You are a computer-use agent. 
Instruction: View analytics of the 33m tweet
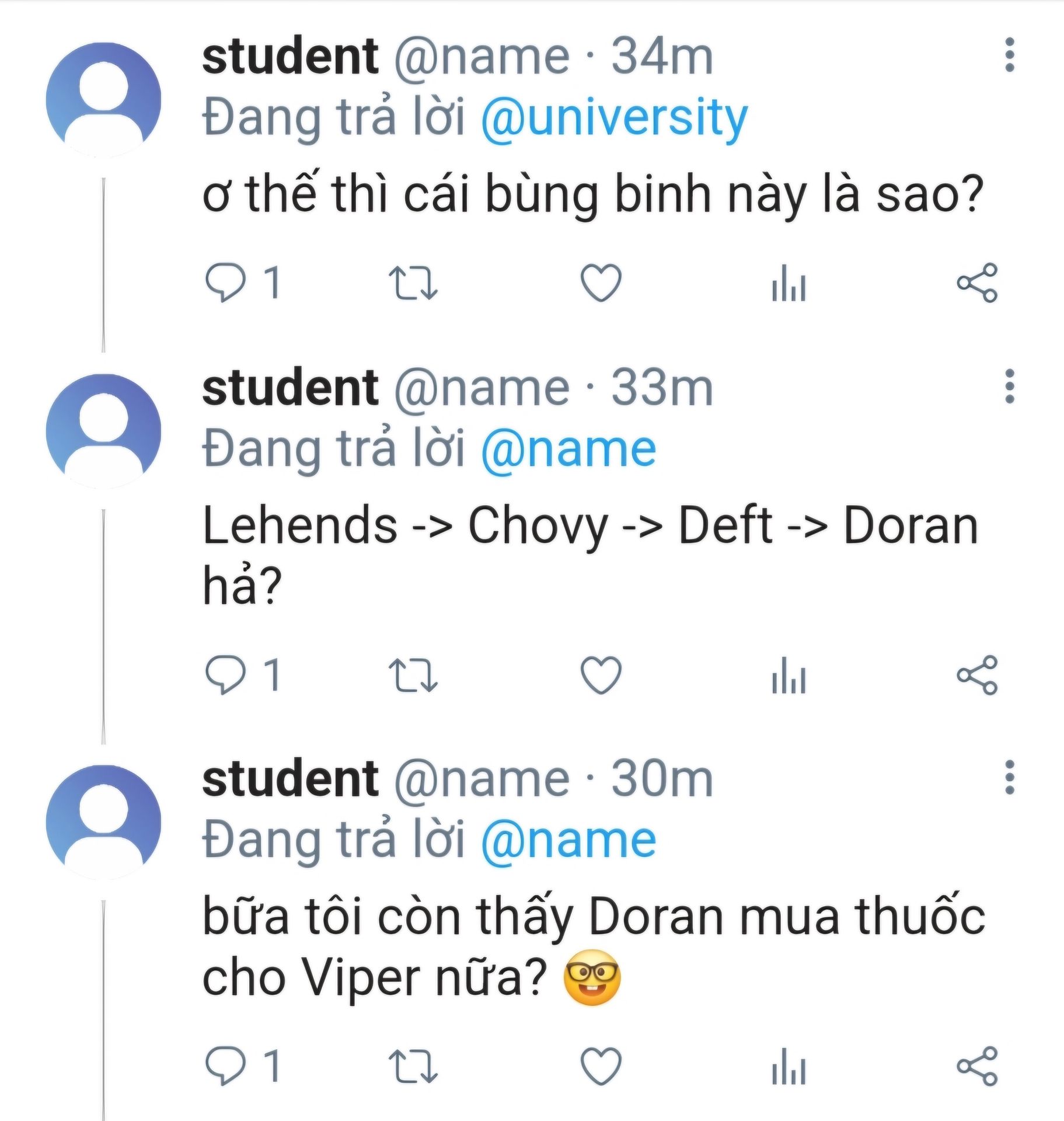pos(789,676)
